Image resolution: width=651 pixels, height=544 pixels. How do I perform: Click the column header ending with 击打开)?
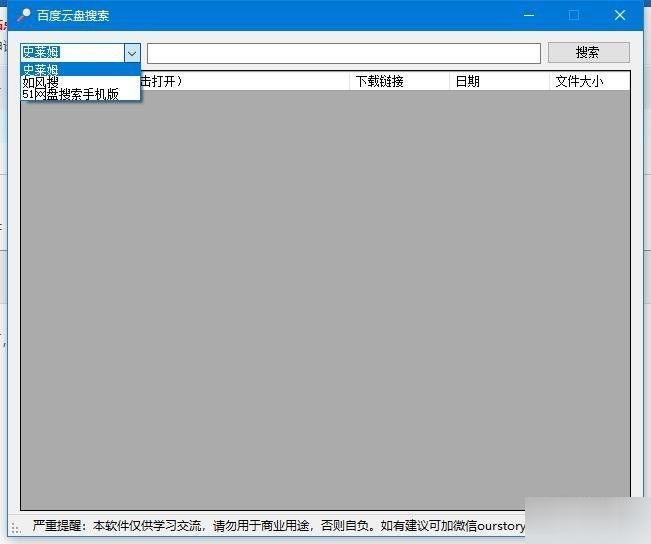245,81
